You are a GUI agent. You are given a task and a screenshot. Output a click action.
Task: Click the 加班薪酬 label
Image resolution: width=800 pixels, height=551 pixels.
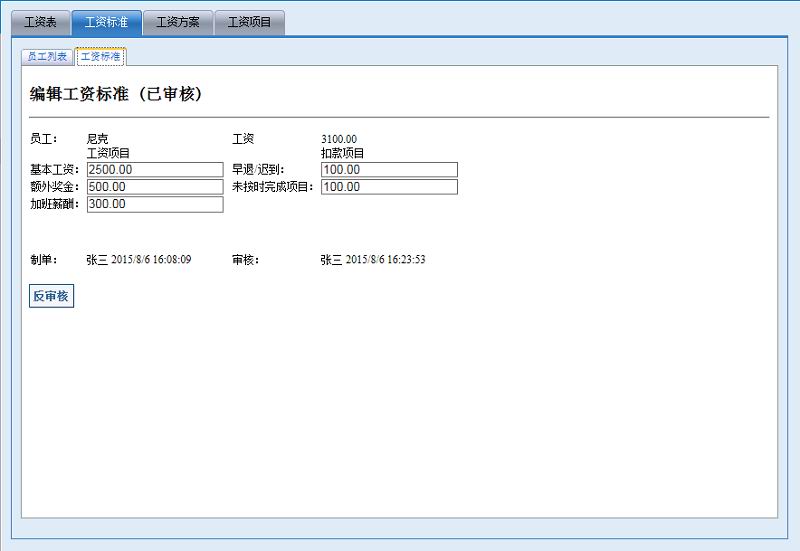55,204
